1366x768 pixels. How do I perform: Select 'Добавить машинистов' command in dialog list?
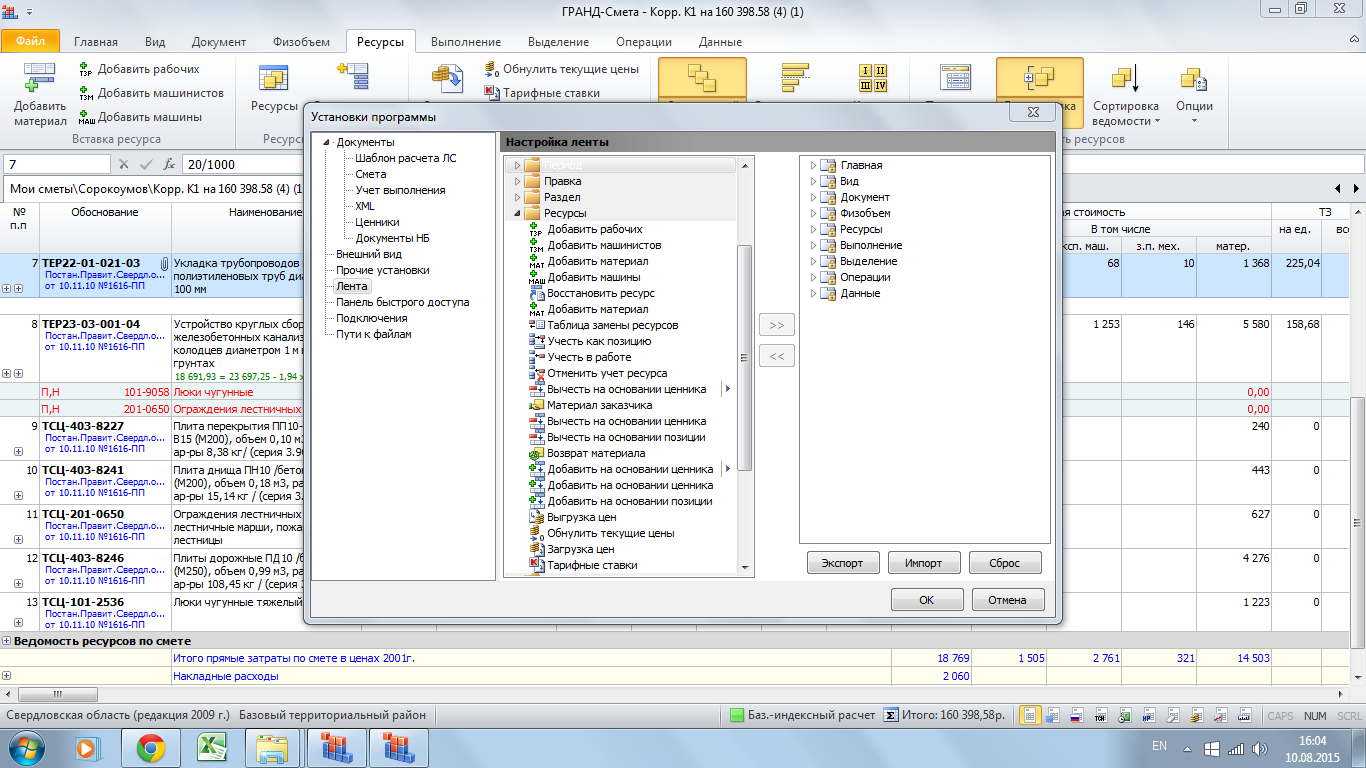pyautogui.click(x=594, y=245)
